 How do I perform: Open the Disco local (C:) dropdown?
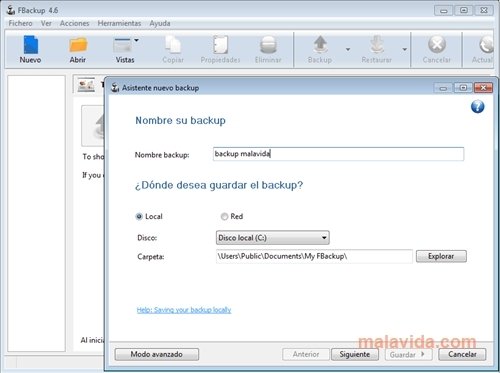coord(273,238)
